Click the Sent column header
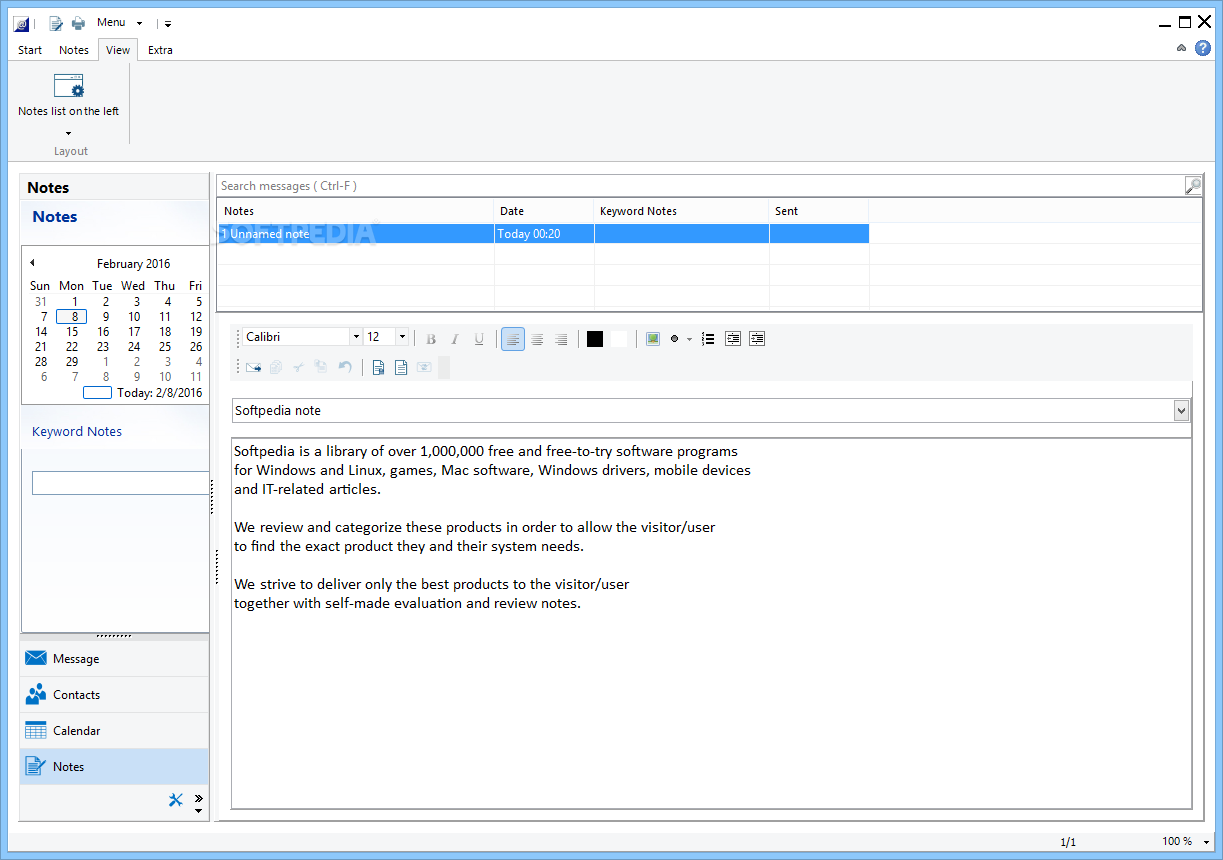The image size is (1223, 860). tap(819, 211)
